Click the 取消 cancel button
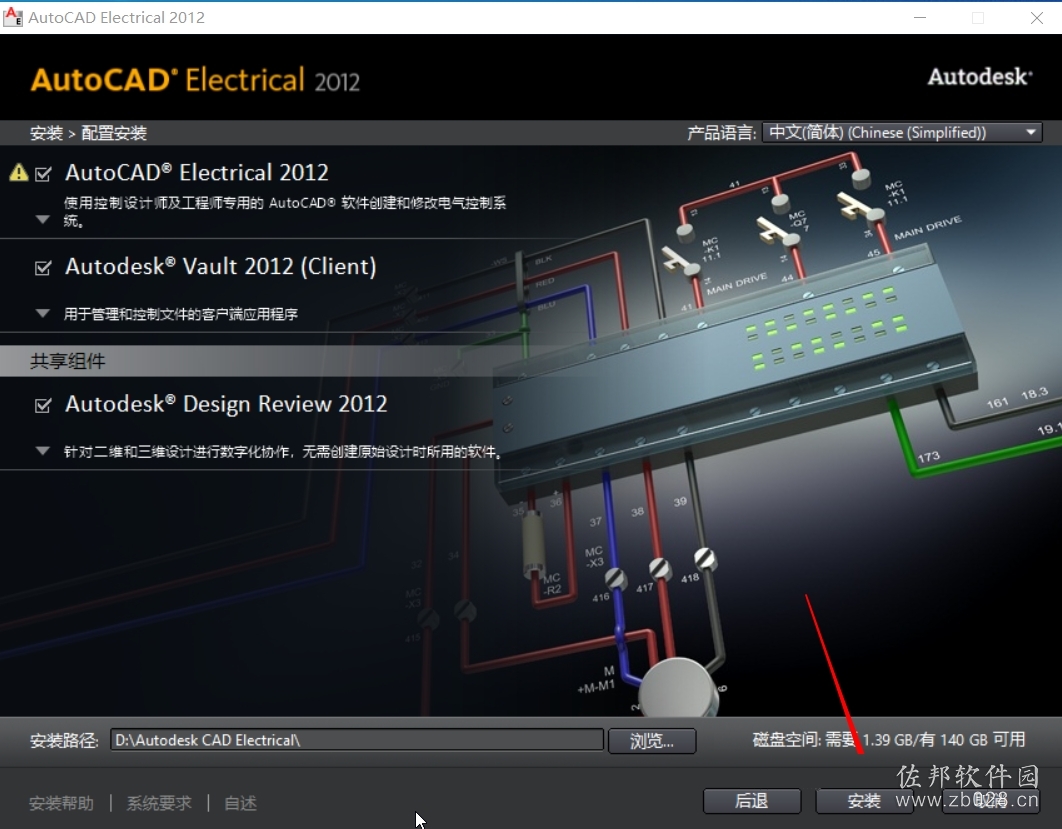Screen dimensions: 1062x829 click(991, 801)
